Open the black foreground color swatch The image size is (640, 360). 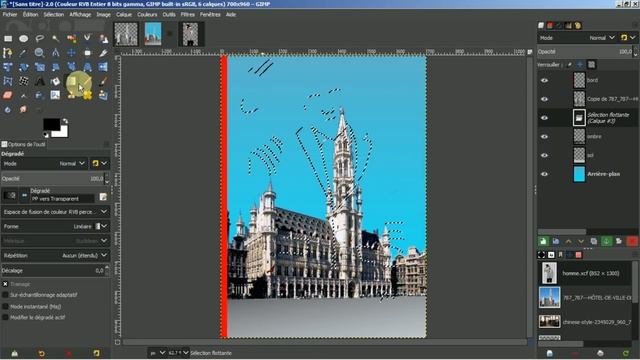(51, 124)
